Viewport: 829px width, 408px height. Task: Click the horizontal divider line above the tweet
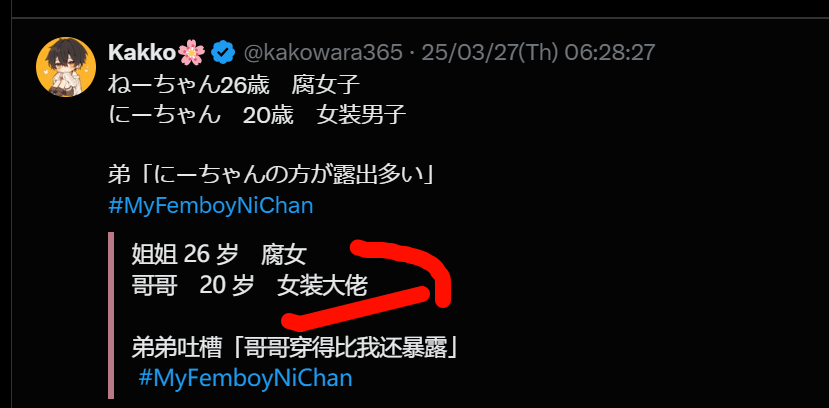(420, 18)
